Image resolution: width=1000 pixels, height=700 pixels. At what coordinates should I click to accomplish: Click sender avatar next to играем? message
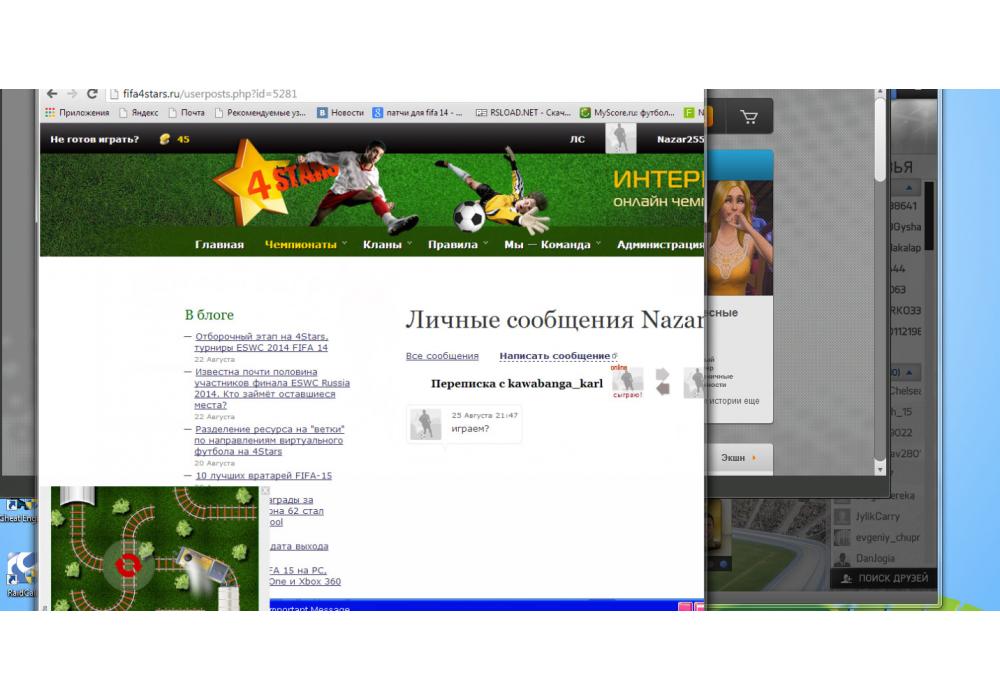pyautogui.click(x=425, y=425)
